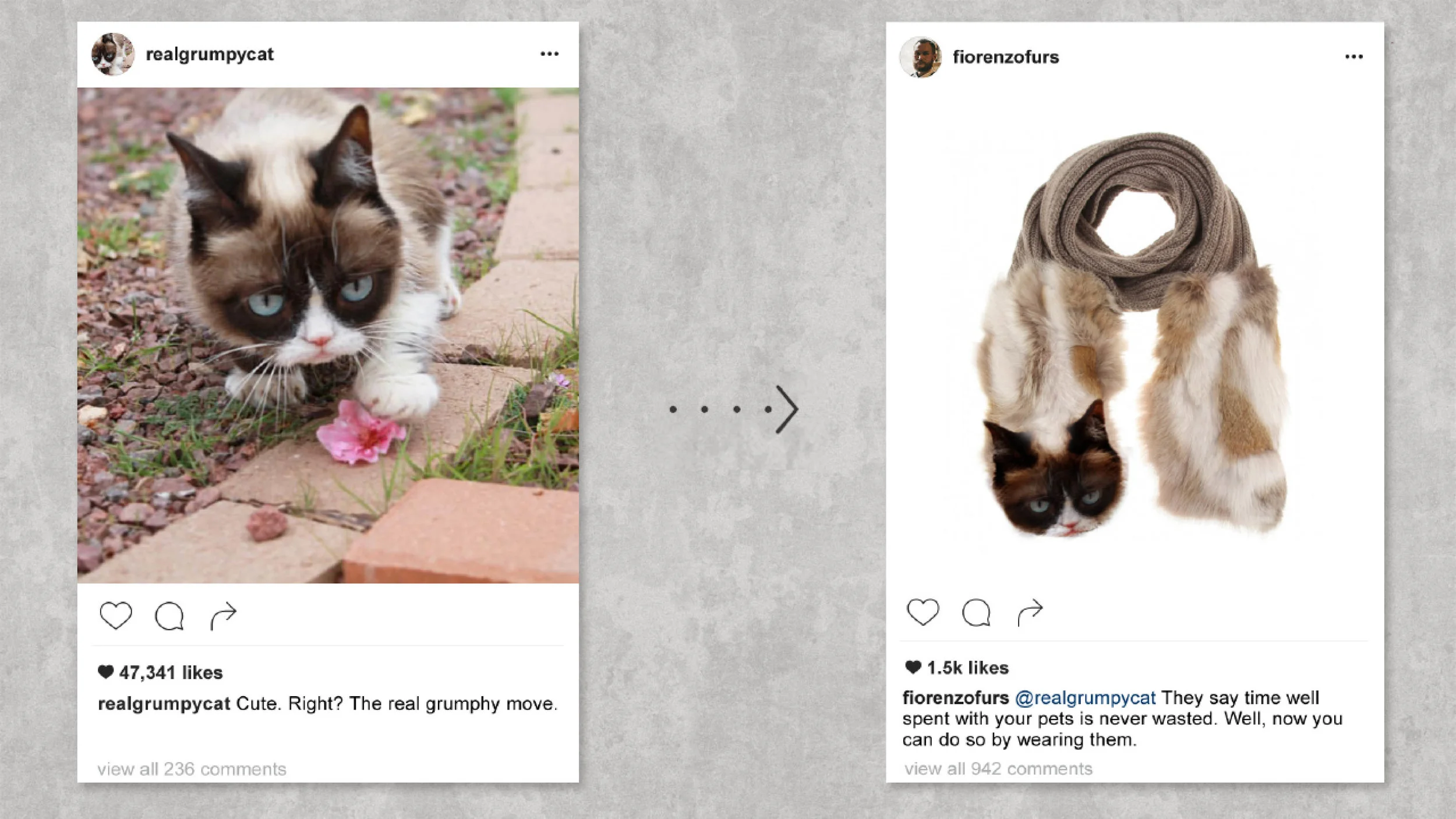
Task: View all 236 comments
Action: 192,769
